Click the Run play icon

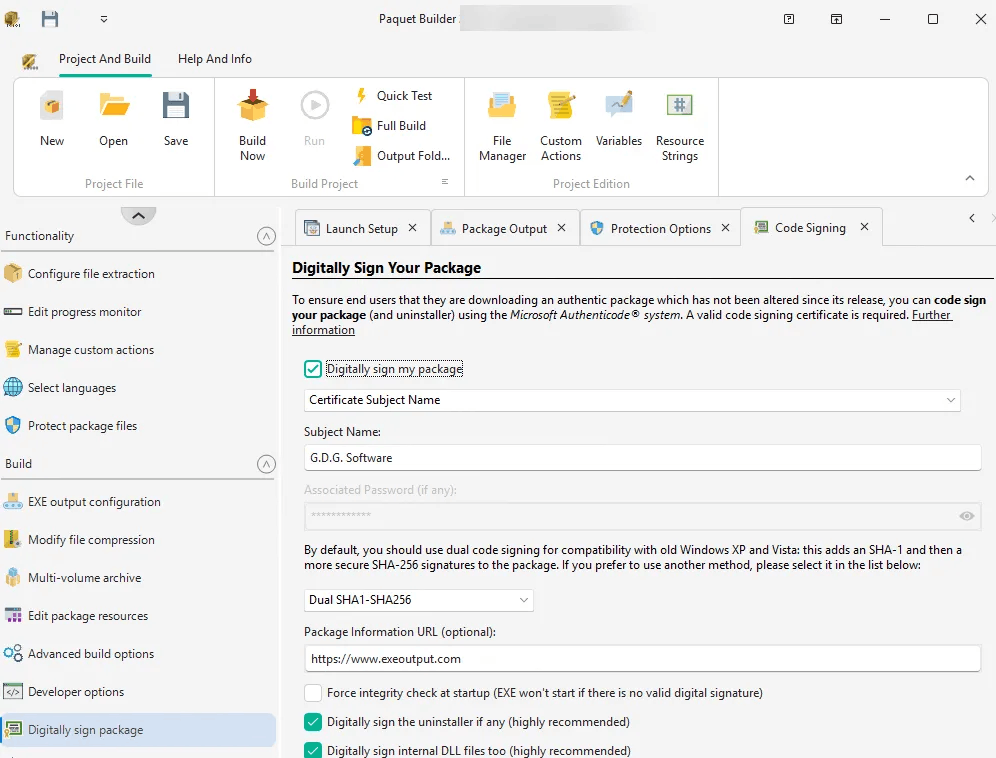(314, 105)
